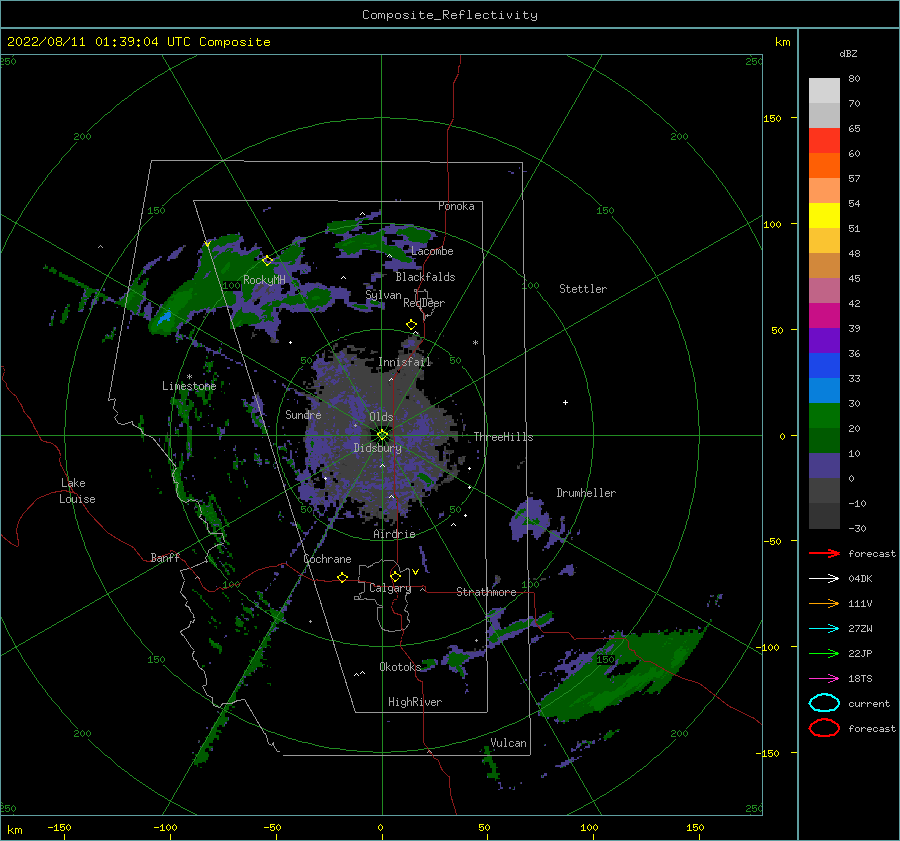This screenshot has height=841, width=900.
Task: Click the Ponoka town label
Action: (x=456, y=206)
